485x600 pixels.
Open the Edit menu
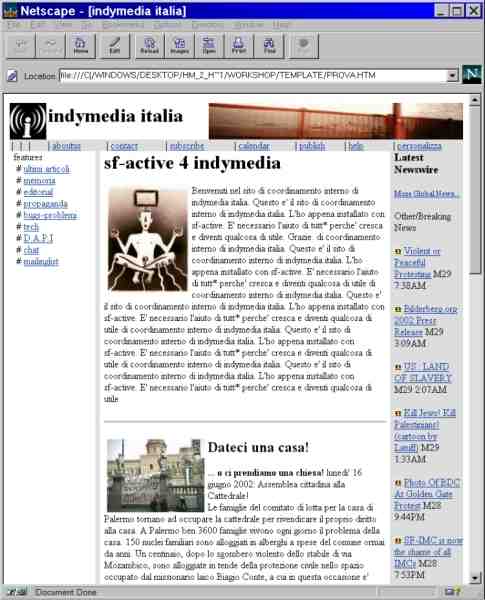click(38, 25)
